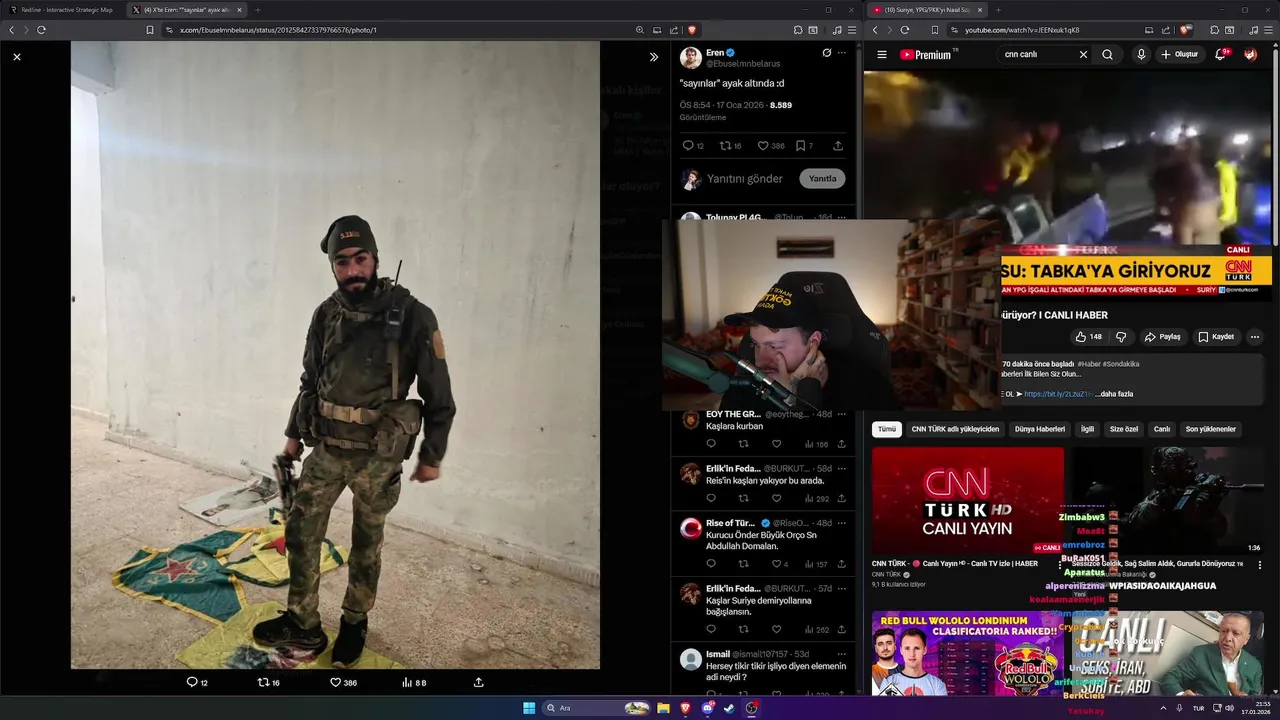1280x720 pixels.
Task: Repost using icon below the photo
Action: pos(264,682)
